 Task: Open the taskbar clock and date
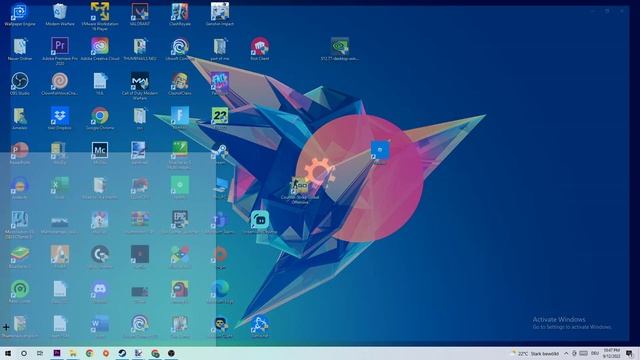pos(611,353)
